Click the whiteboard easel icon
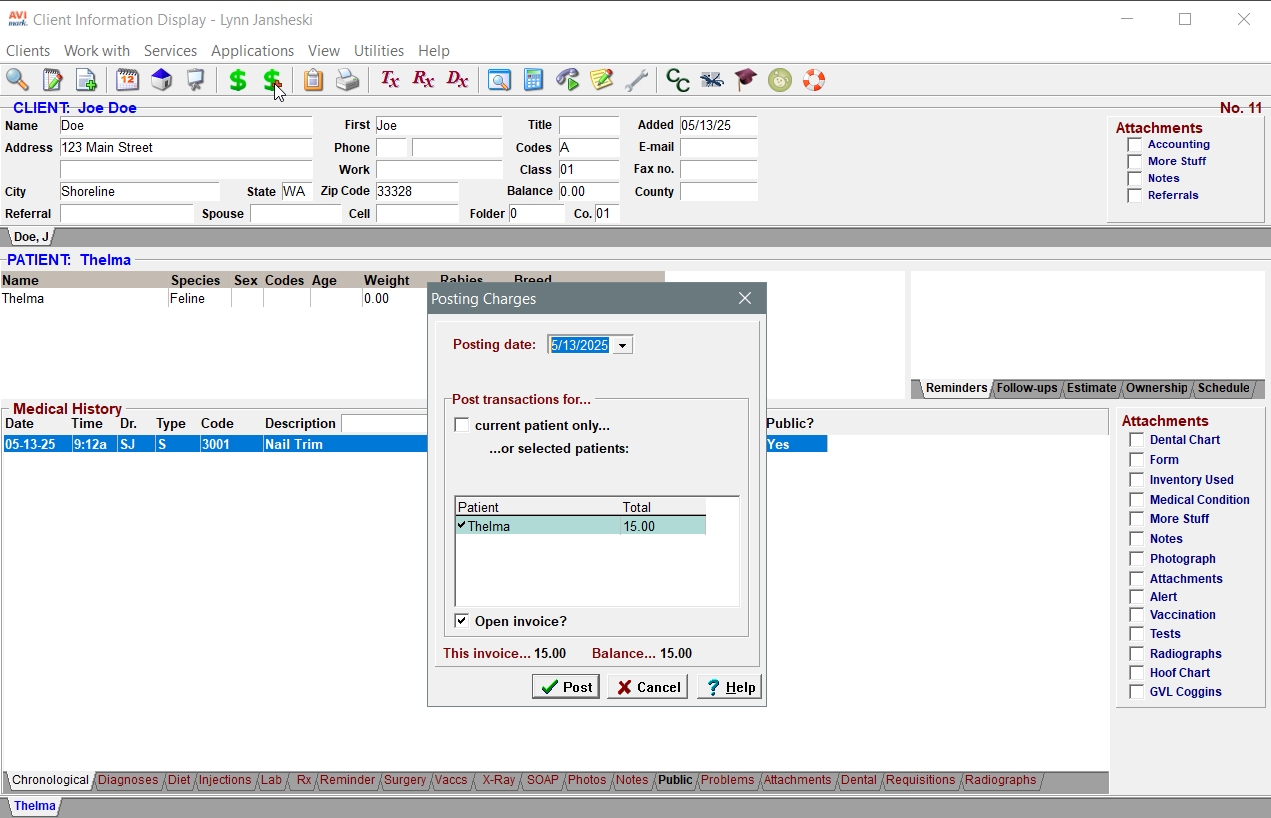 click(196, 80)
